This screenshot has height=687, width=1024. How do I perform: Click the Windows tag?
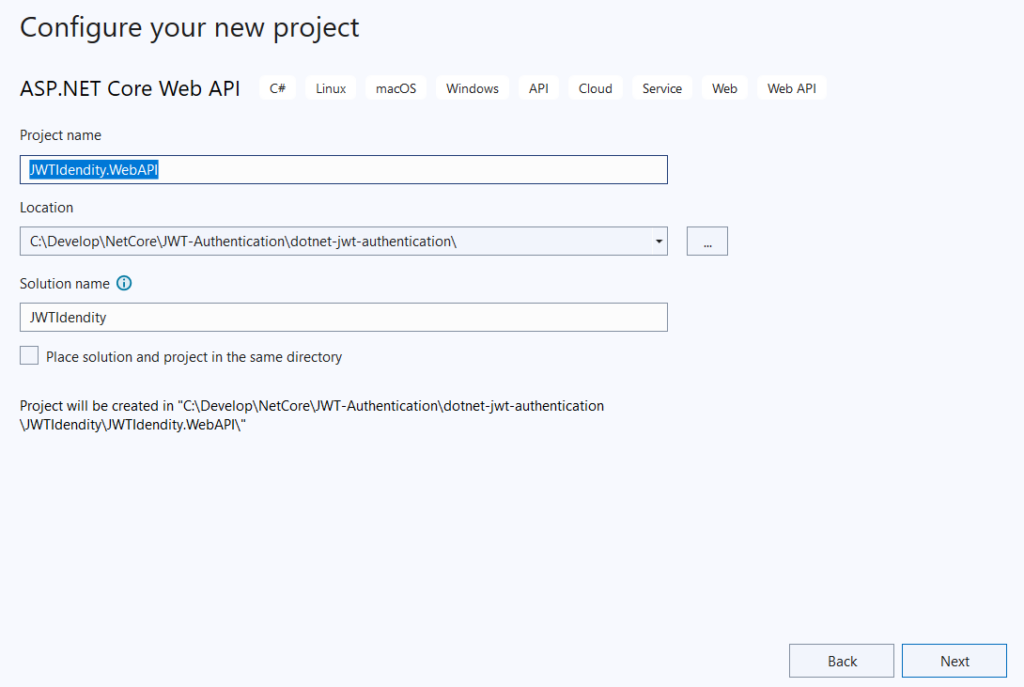point(472,88)
